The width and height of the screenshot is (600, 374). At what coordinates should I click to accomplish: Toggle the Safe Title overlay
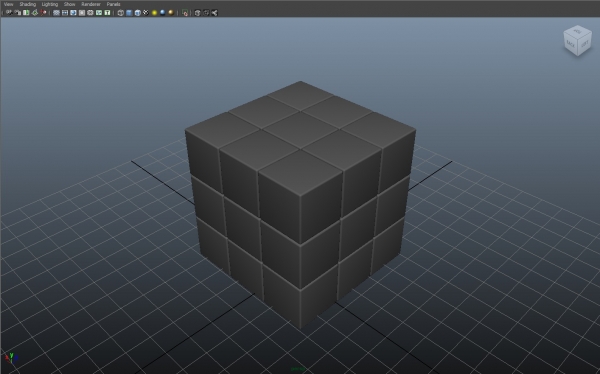tap(107, 13)
